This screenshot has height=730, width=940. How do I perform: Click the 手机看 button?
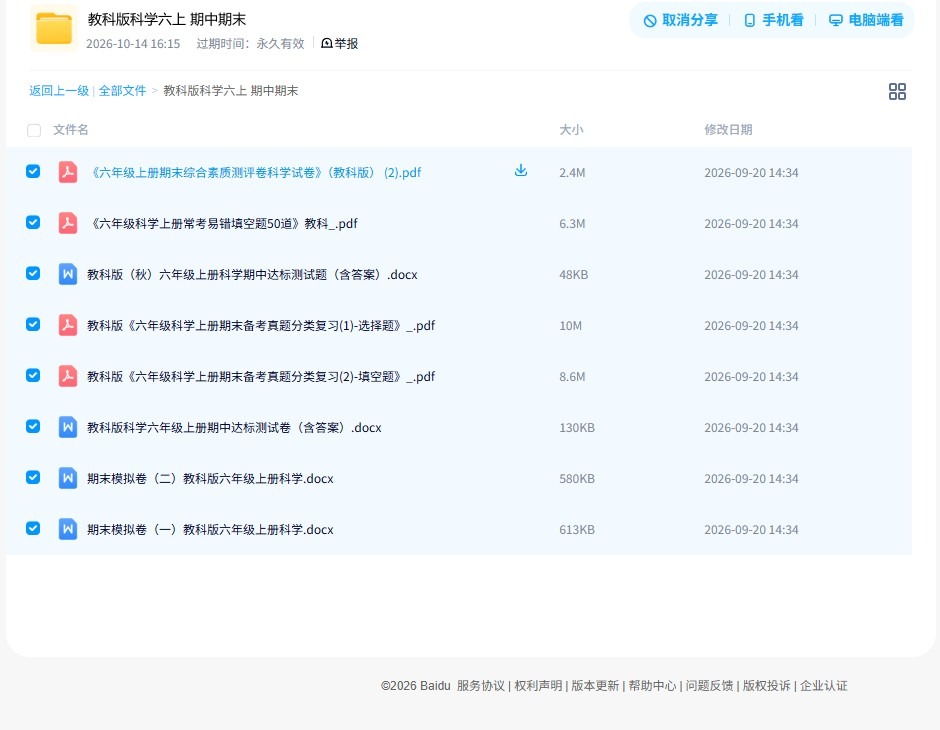click(x=773, y=20)
